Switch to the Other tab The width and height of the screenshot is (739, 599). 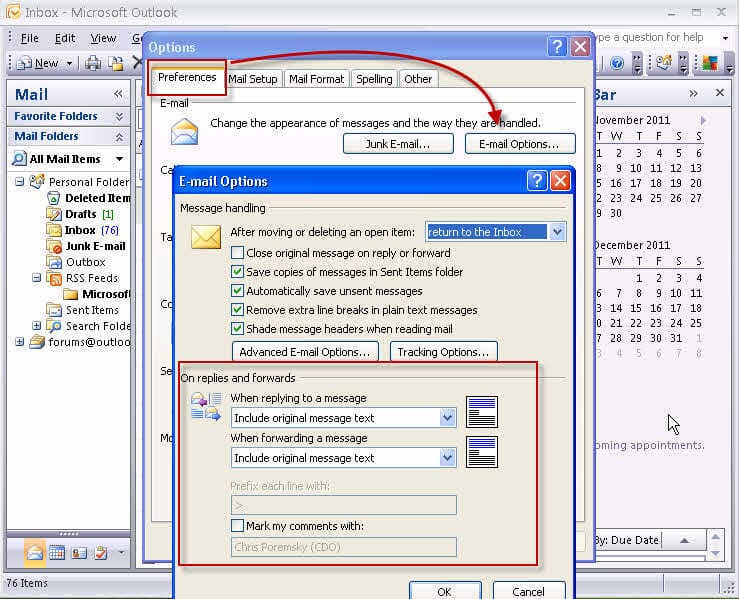[418, 79]
